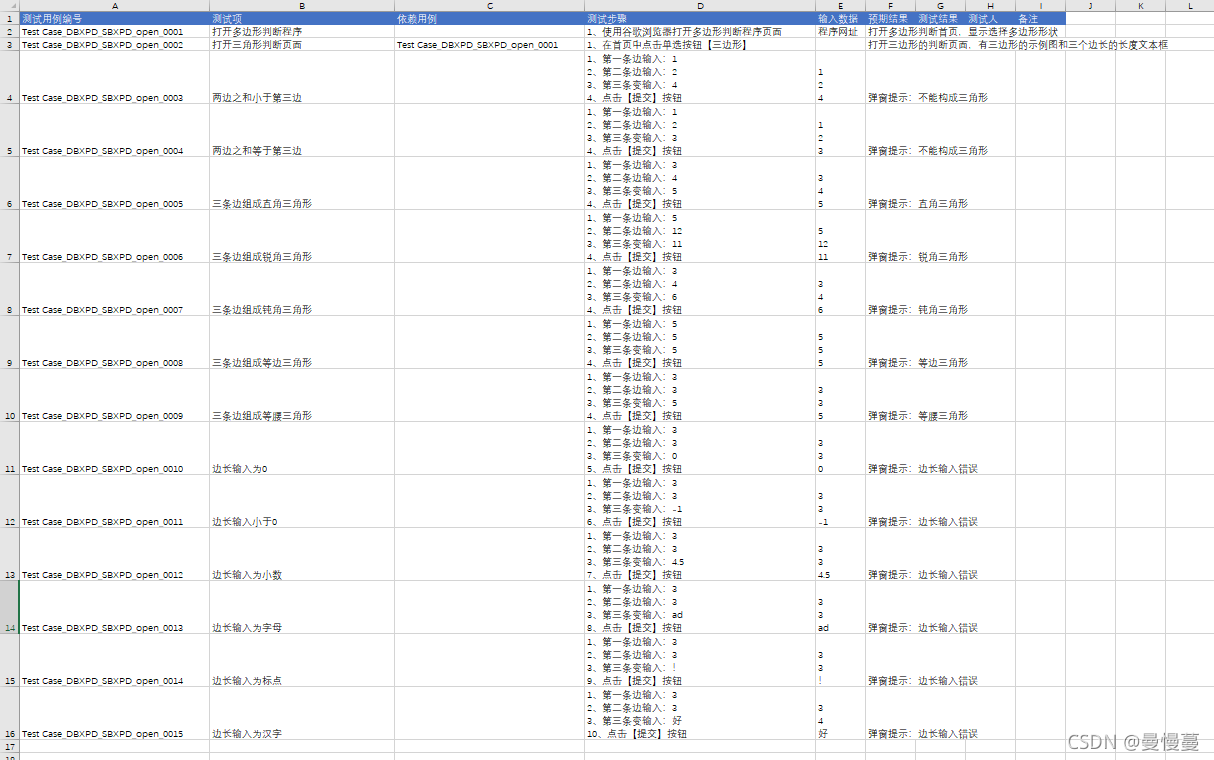Viewport: 1214px width, 760px height.
Task: Click the 三条边组成直角三角形 cell
Action: 302,183
